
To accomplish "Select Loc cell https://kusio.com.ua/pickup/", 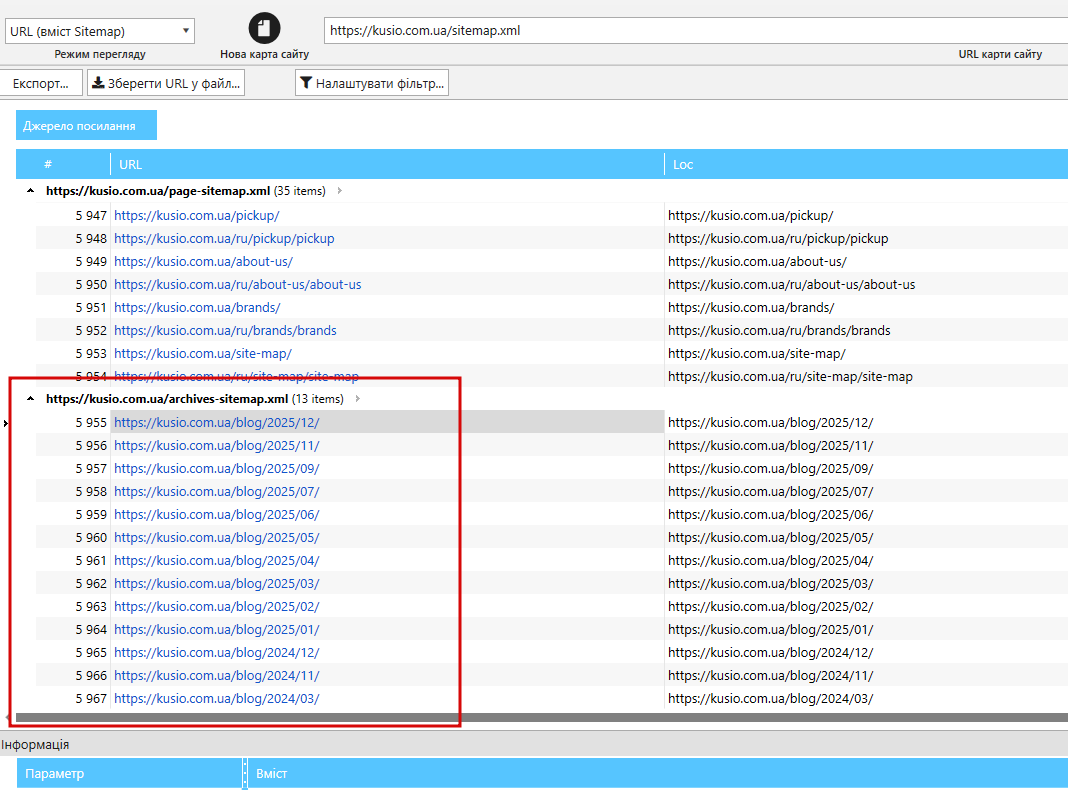I will (751, 215).
